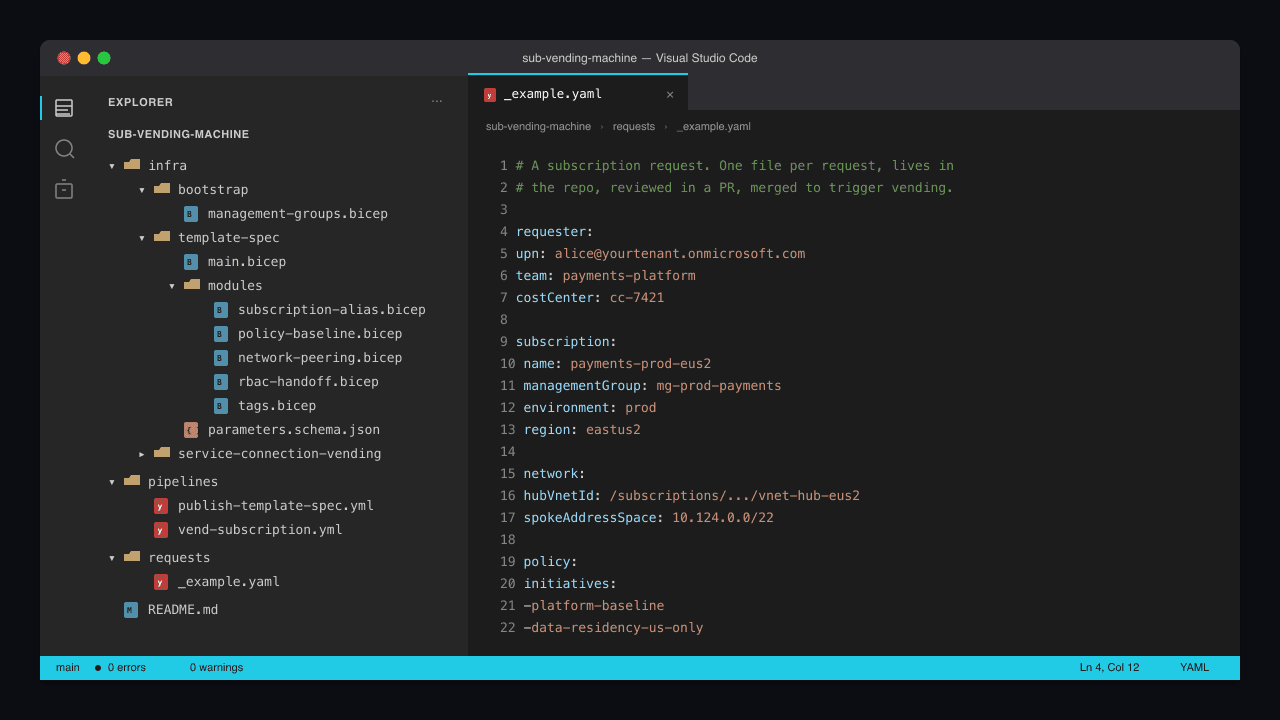Open publish-template-spec.yml file
The height and width of the screenshot is (720, 1280).
(x=275, y=506)
